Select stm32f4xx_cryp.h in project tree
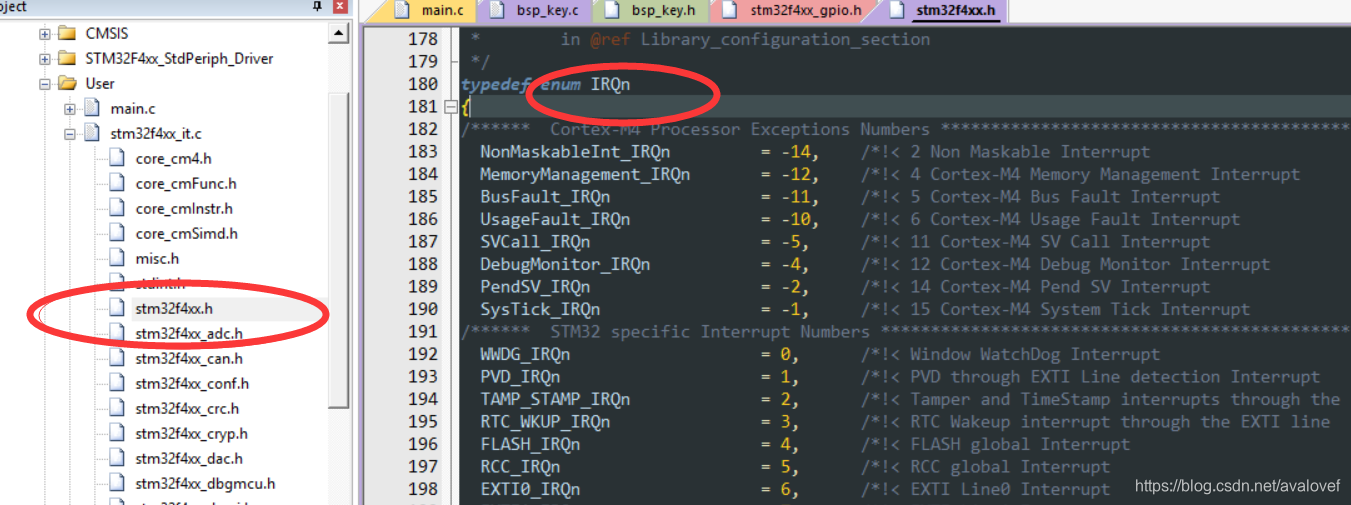 tap(191, 434)
